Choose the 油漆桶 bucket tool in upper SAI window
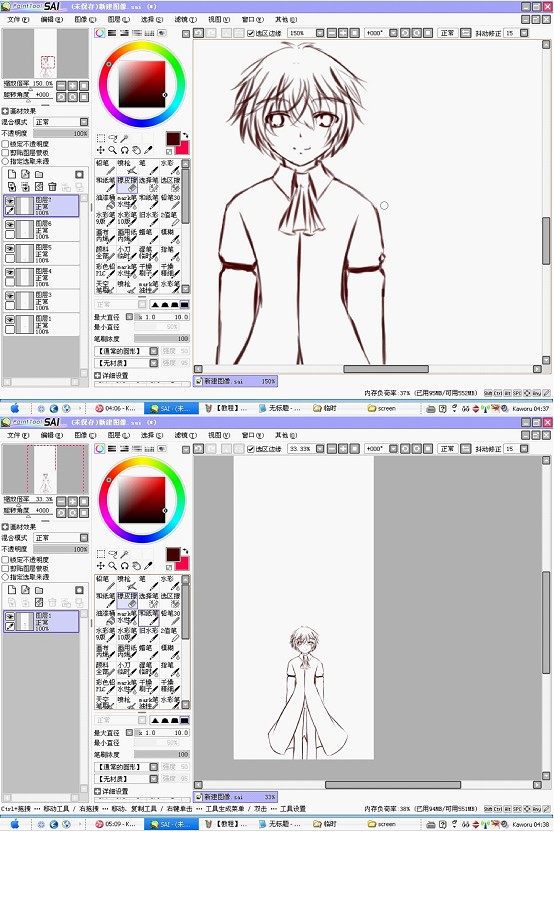Viewport: 554px width, 915px height. 105,202
